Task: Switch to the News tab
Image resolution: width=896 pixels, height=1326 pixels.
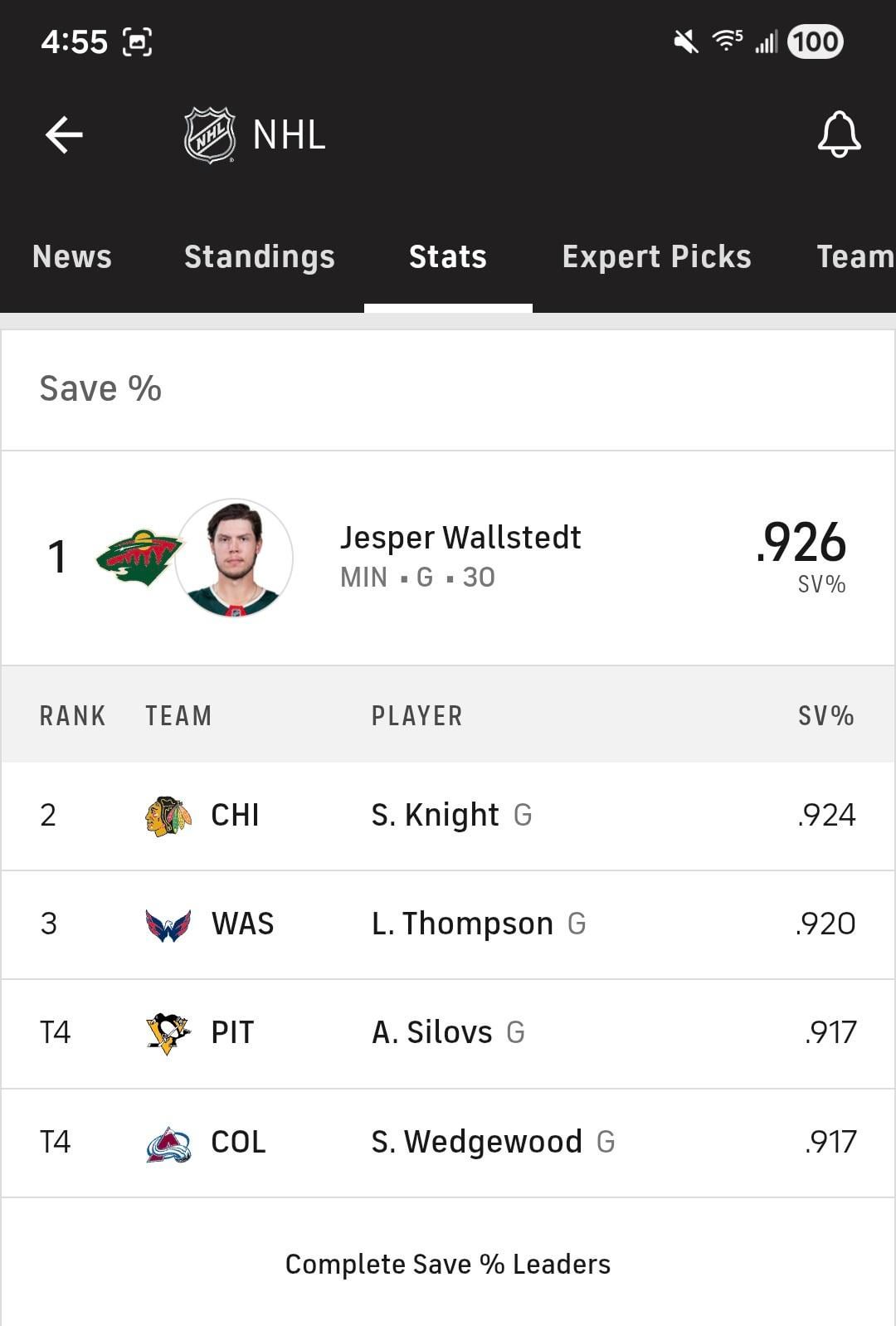Action: click(x=72, y=256)
